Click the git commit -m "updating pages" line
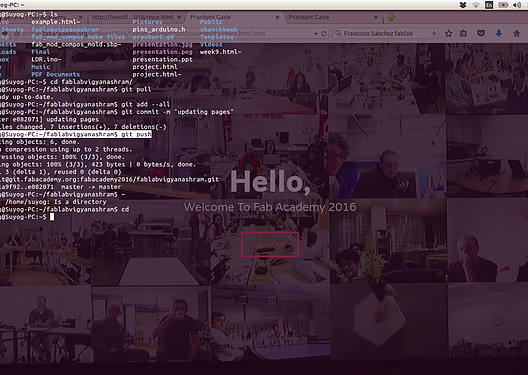Screen dimensions: 528x375 117,112
